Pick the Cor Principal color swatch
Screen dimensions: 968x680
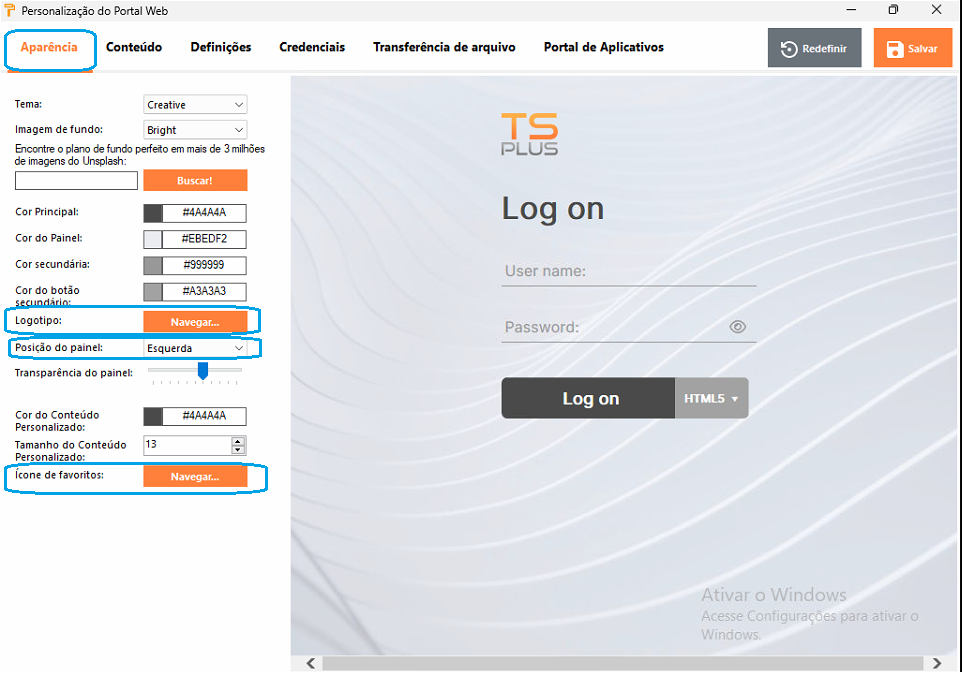point(153,213)
